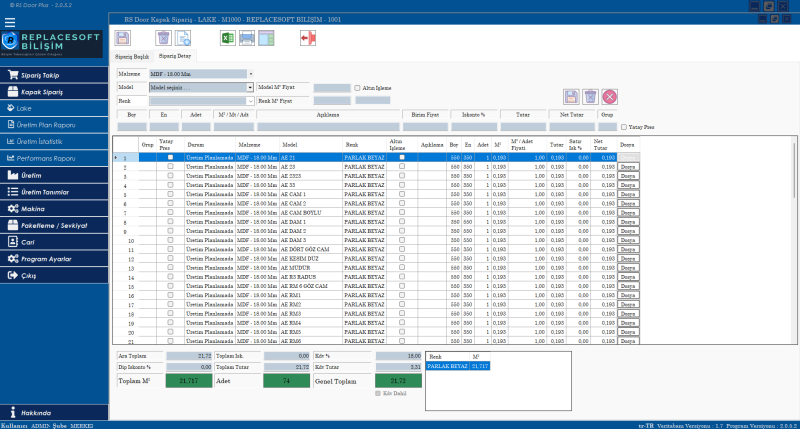Image resolution: width=800 pixels, height=429 pixels.
Task: Select the AE RM 6 GÖZ CAM model cell
Action: [311, 286]
